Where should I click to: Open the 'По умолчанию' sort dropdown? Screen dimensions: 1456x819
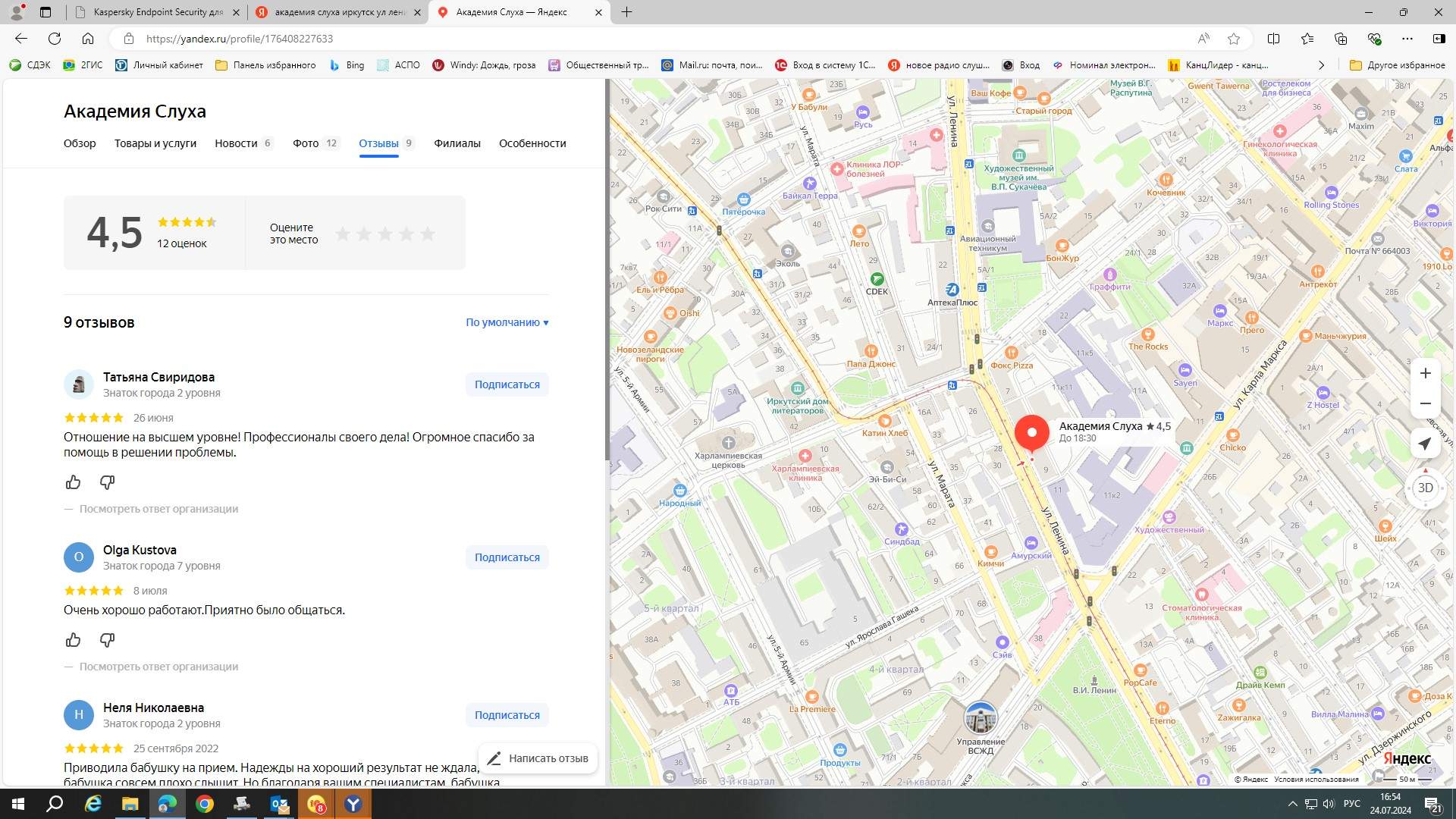pos(507,322)
